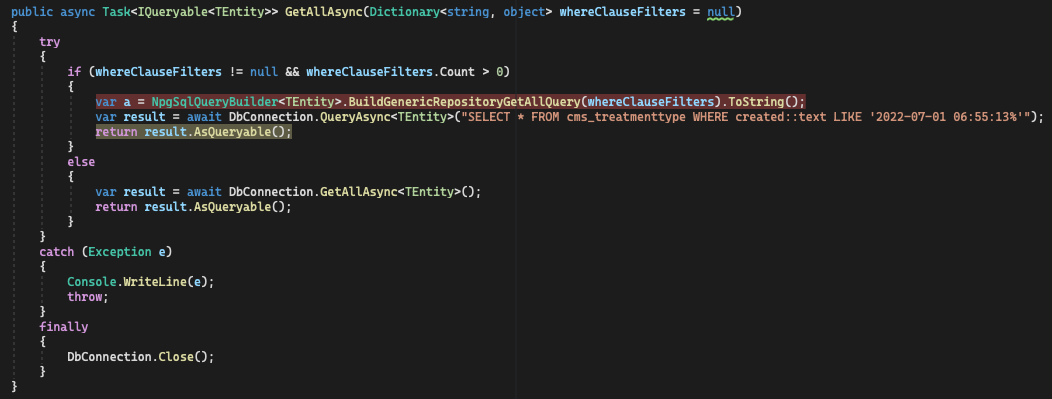Click the Exception type in catch clause

click(119, 251)
